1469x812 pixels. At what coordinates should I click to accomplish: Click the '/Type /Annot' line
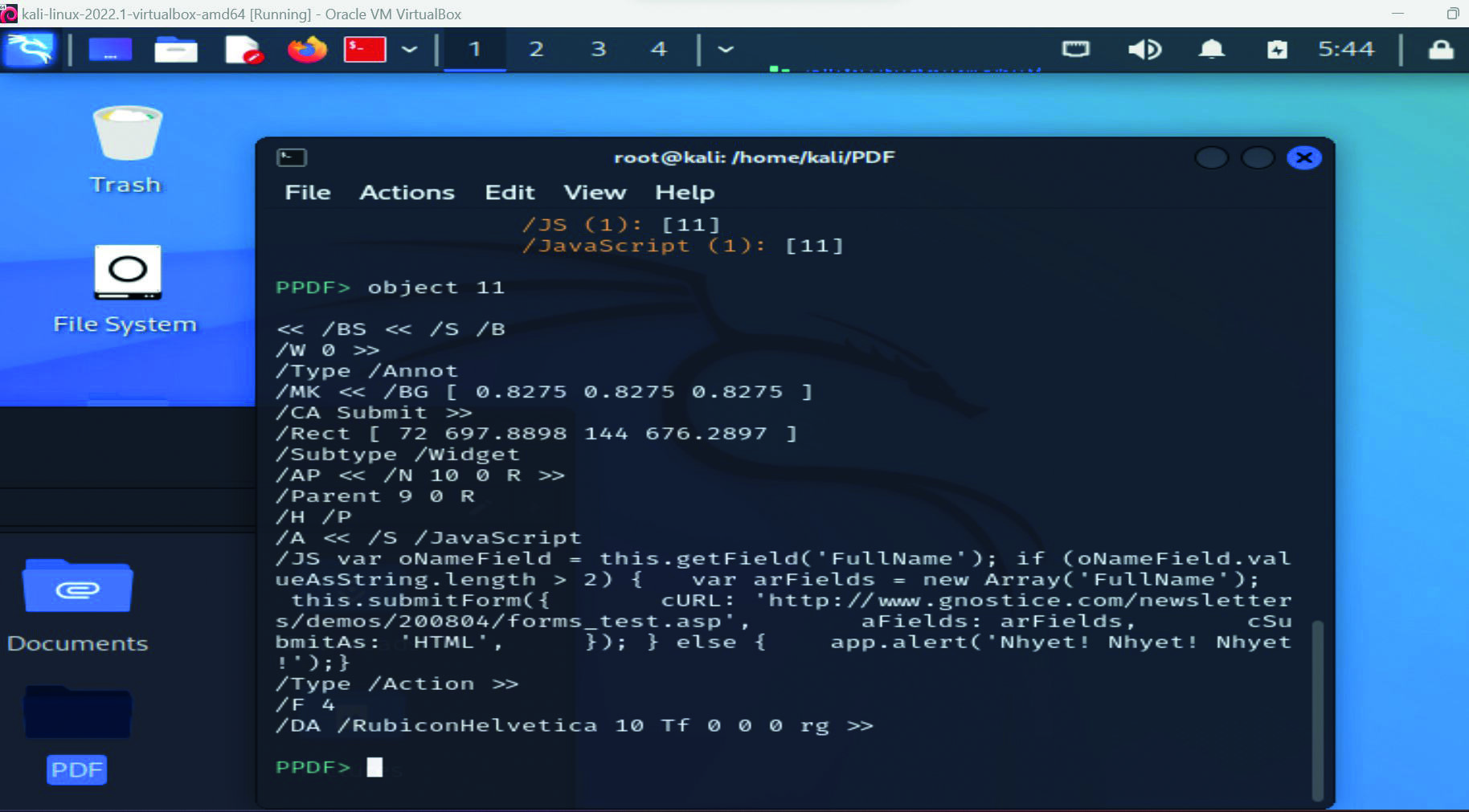[x=366, y=371]
